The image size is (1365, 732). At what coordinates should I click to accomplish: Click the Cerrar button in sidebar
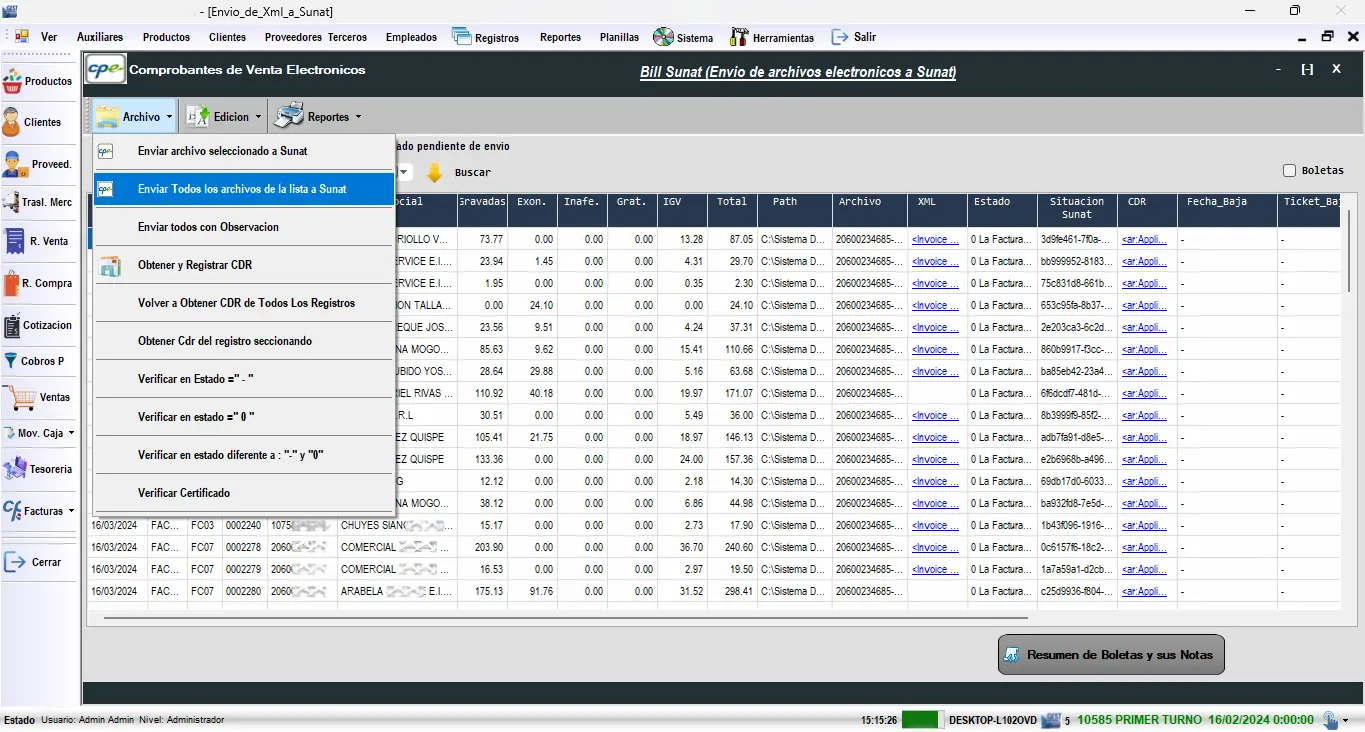click(x=35, y=562)
